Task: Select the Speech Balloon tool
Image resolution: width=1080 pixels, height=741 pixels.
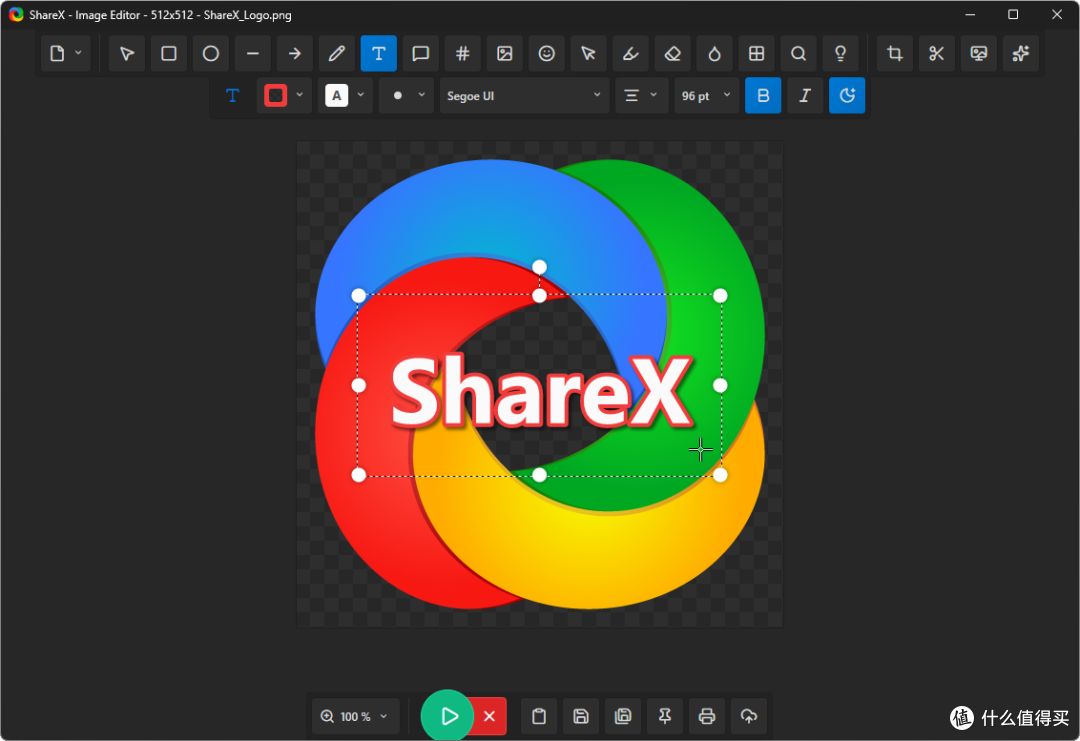Action: pos(421,54)
